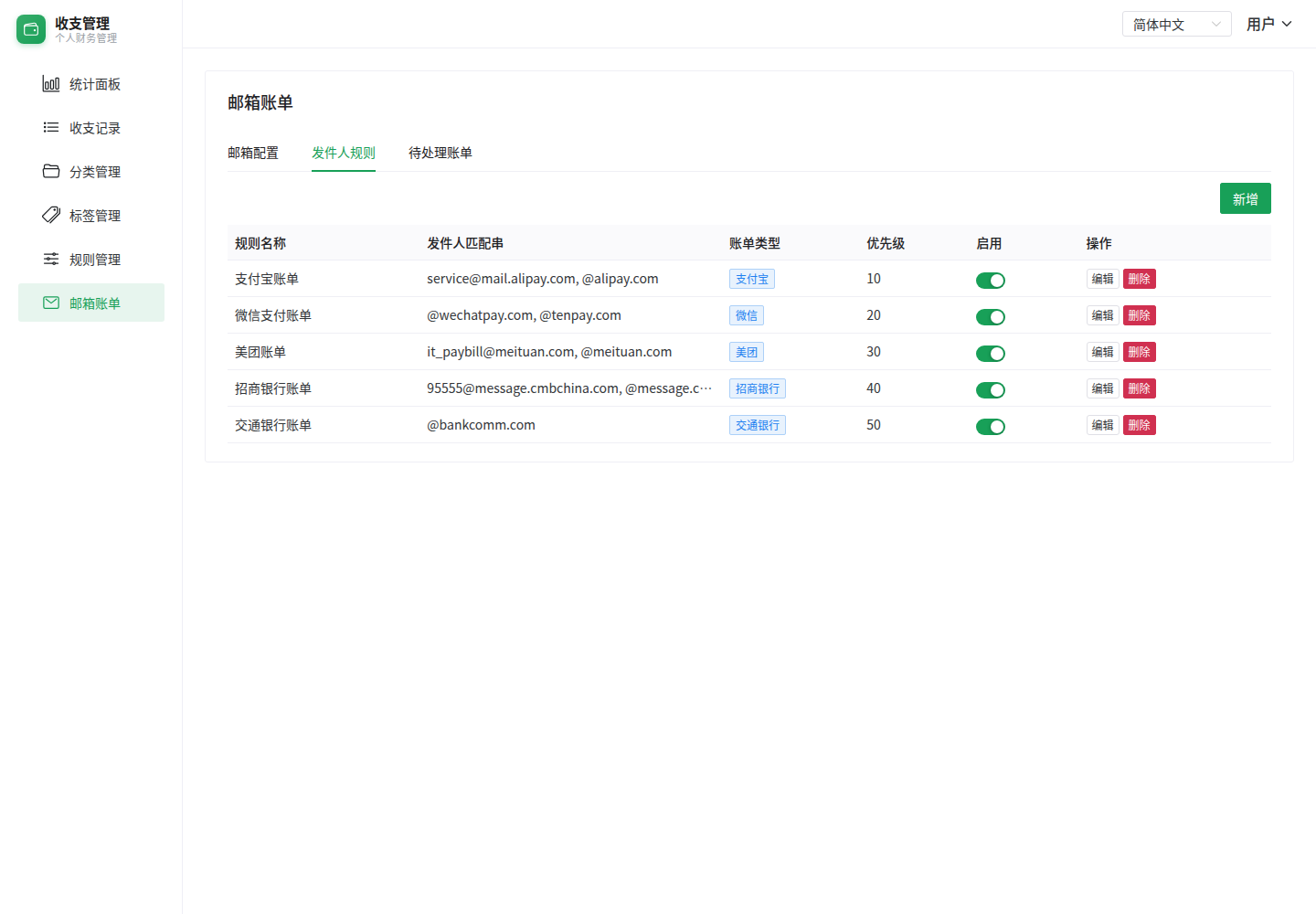Screen dimensions: 1316x914
Task: Edit the 微信支付账单 rule
Action: 1103,315
